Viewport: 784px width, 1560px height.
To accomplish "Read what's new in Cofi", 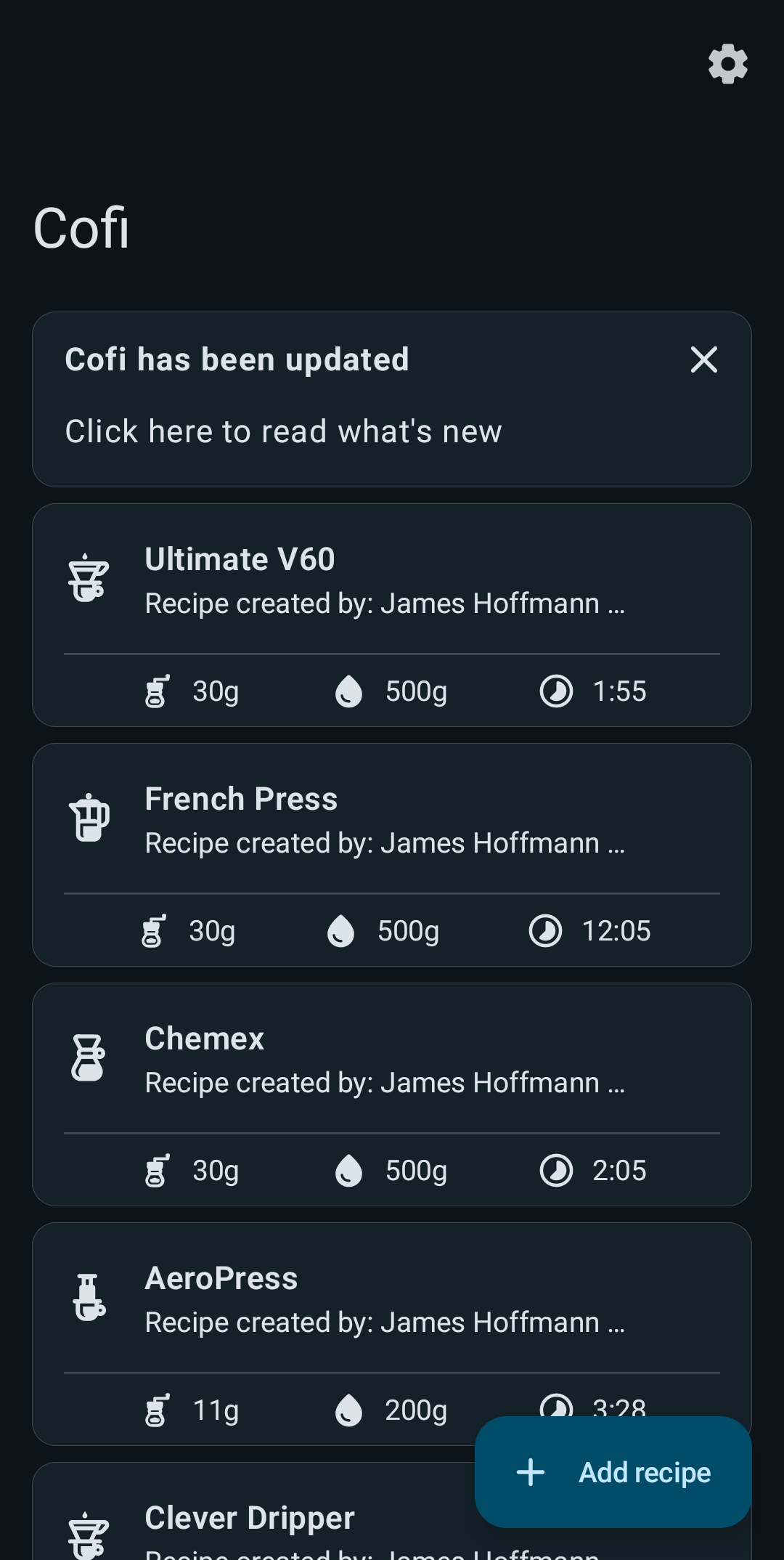I will click(283, 431).
